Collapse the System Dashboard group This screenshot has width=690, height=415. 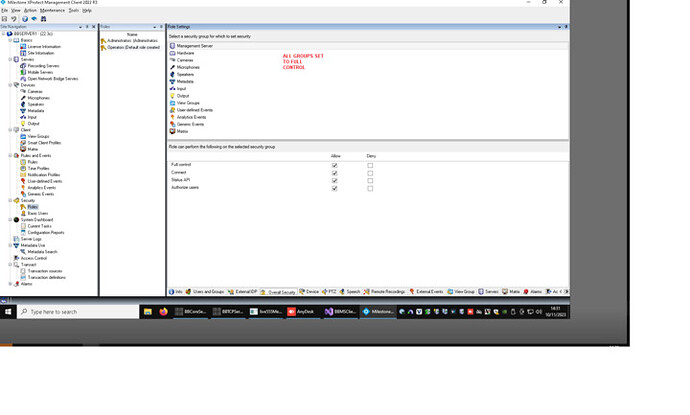(x=10, y=220)
